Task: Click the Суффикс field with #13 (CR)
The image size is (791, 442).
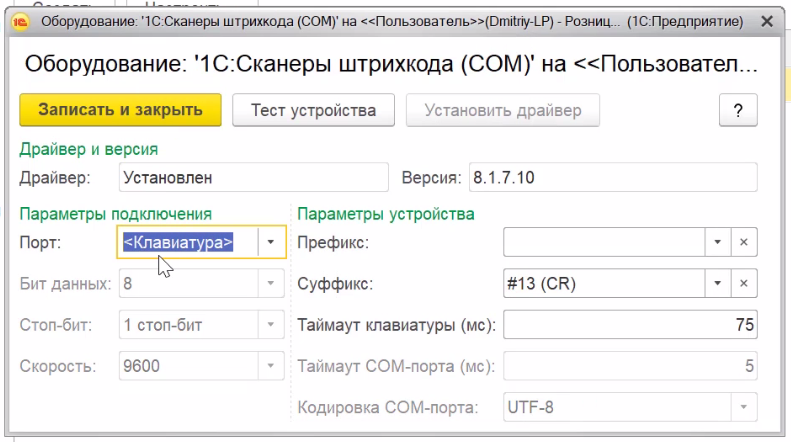Action: pyautogui.click(x=604, y=283)
